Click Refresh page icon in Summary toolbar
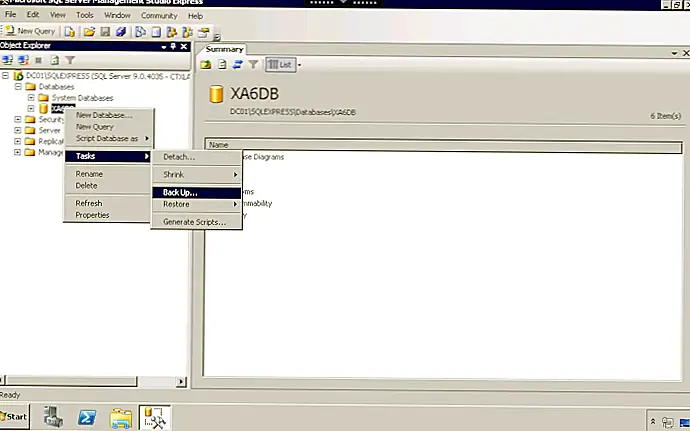Image resolution: width=690 pixels, height=431 pixels. 222,65
